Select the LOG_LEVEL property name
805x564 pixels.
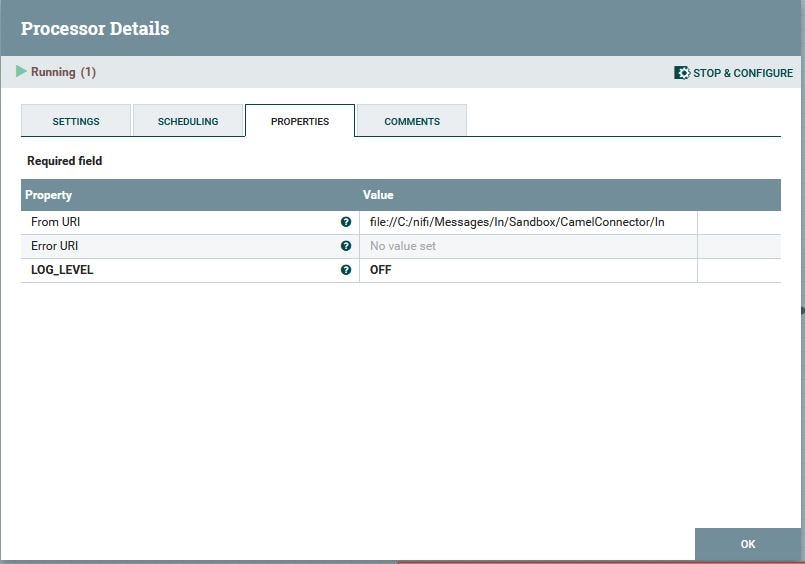(x=62, y=270)
